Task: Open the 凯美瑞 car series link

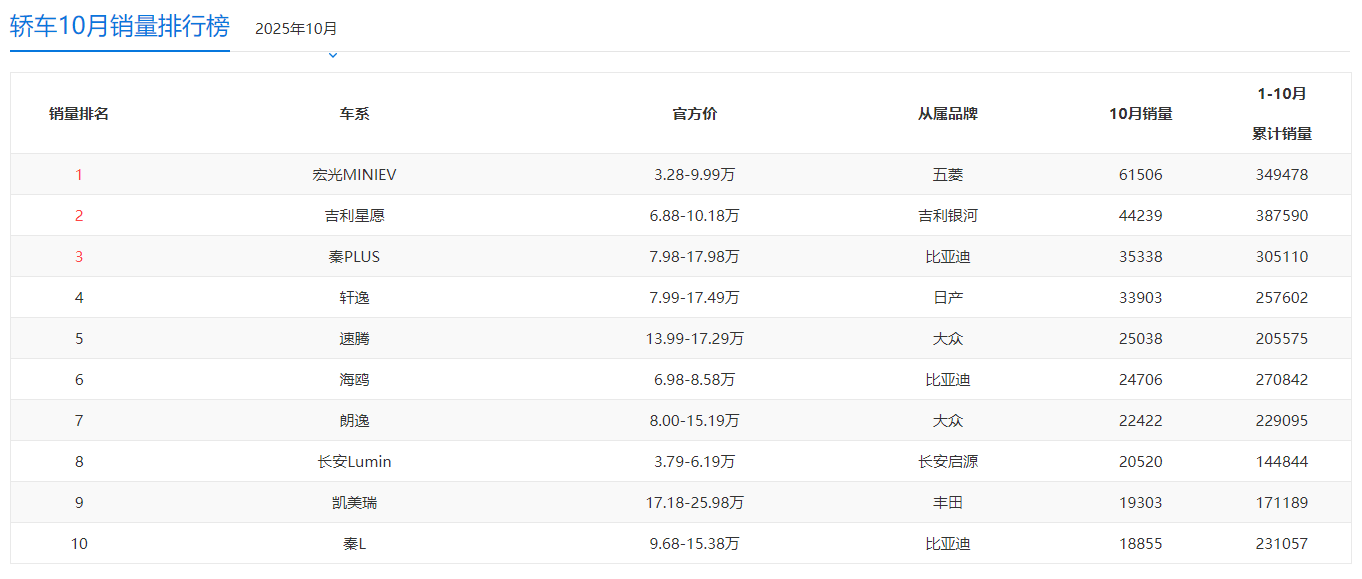Action: (x=354, y=503)
